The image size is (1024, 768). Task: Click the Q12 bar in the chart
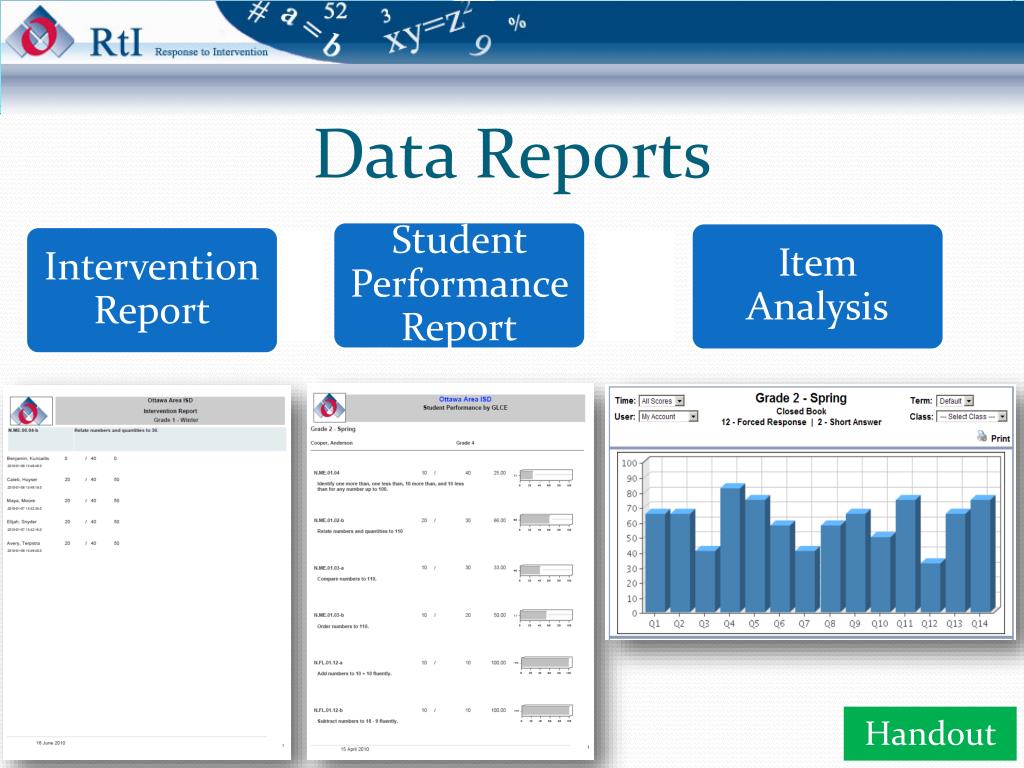click(933, 586)
